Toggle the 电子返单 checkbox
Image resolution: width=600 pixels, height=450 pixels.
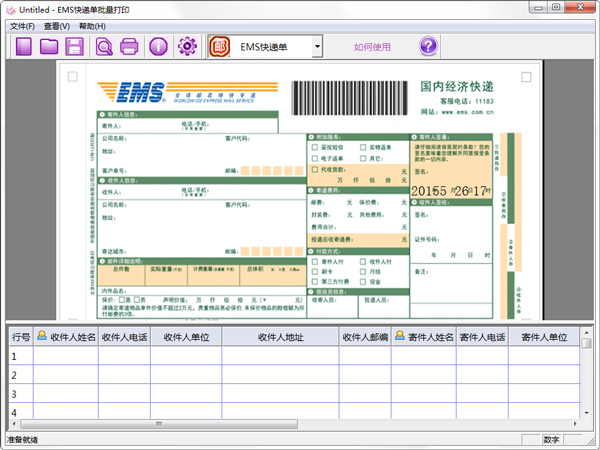point(315,158)
